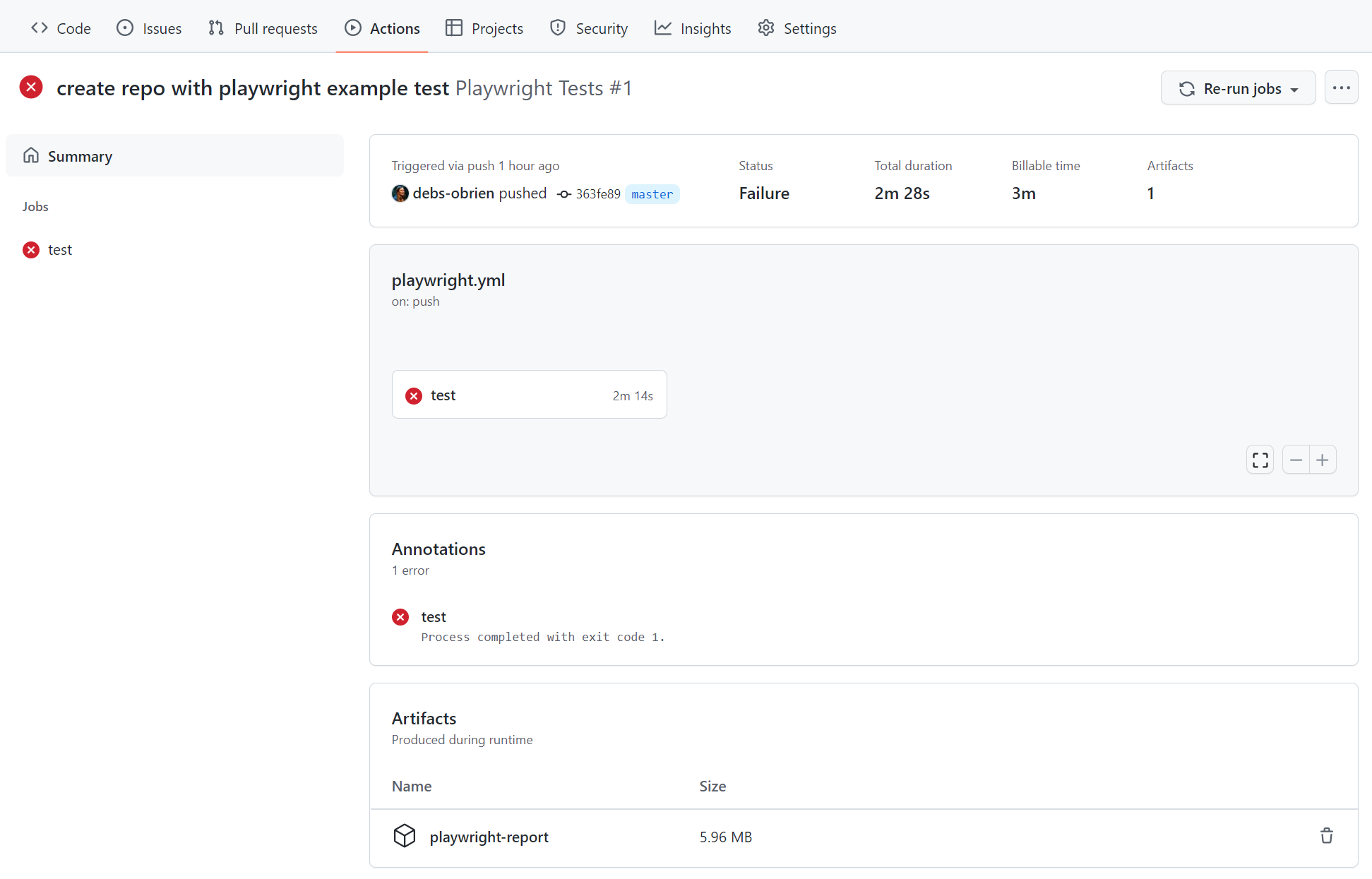Image resolution: width=1372 pixels, height=879 pixels.
Task: Click the '1 error' annotations count
Action: (x=410, y=570)
